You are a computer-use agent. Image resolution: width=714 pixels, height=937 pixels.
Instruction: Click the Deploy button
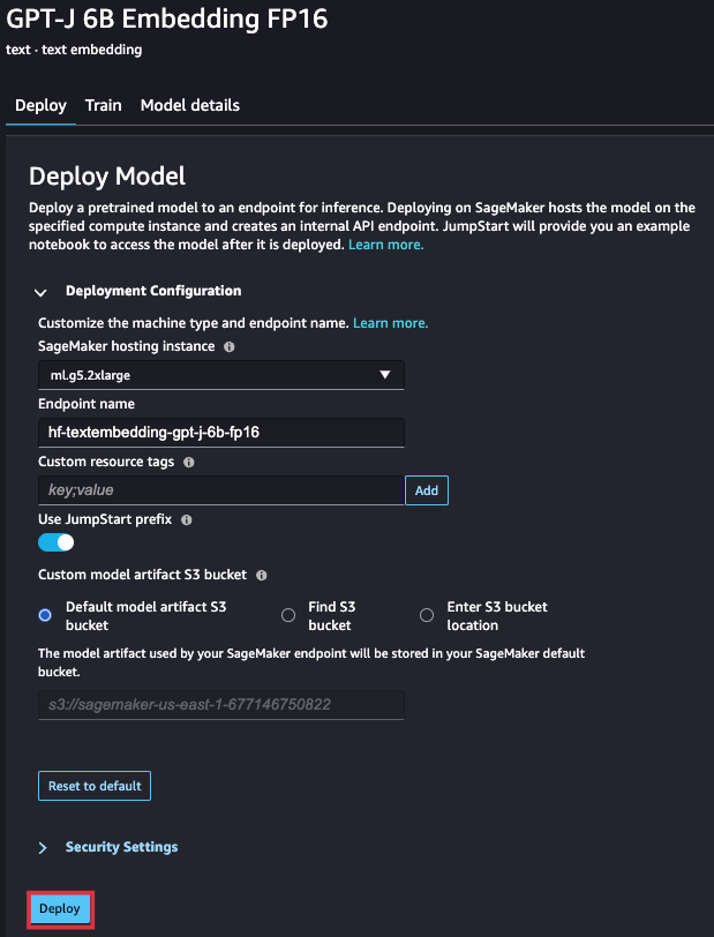(x=60, y=909)
